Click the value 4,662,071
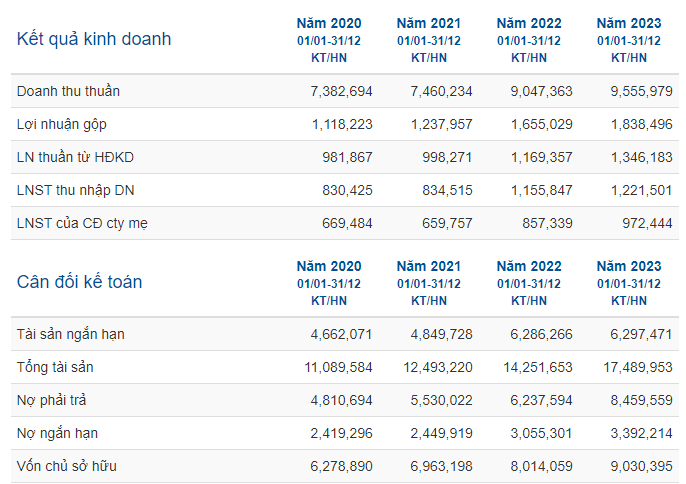Viewport: 686px width, 484px height. (x=341, y=335)
